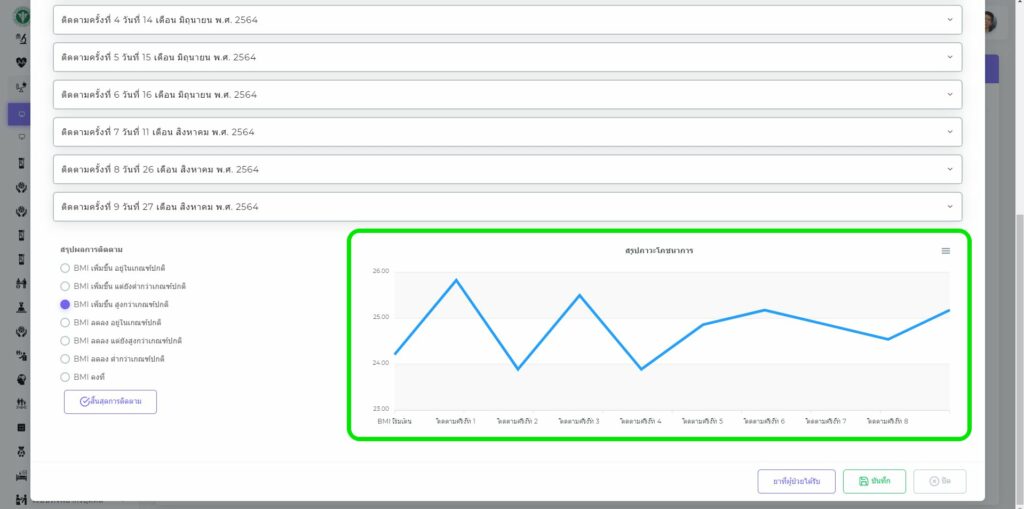Click the 'ยาที่ผู้ป่วยได้รับ' button

pos(796,481)
